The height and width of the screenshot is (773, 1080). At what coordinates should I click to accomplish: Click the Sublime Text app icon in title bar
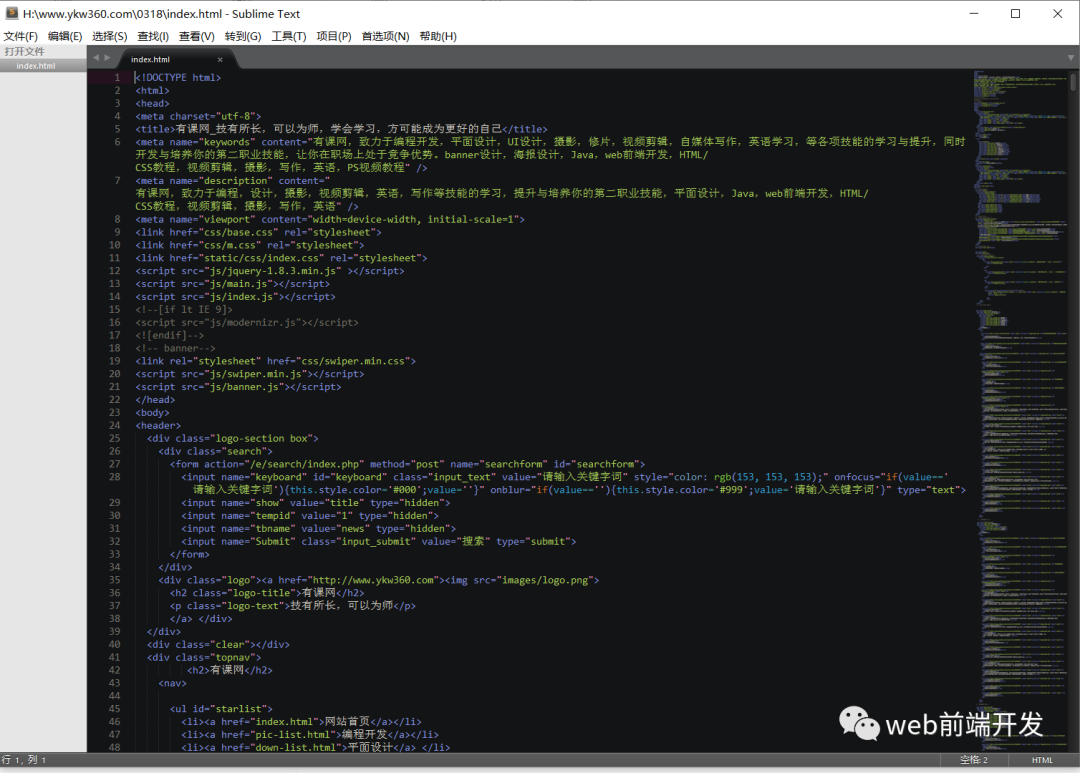[x=11, y=13]
